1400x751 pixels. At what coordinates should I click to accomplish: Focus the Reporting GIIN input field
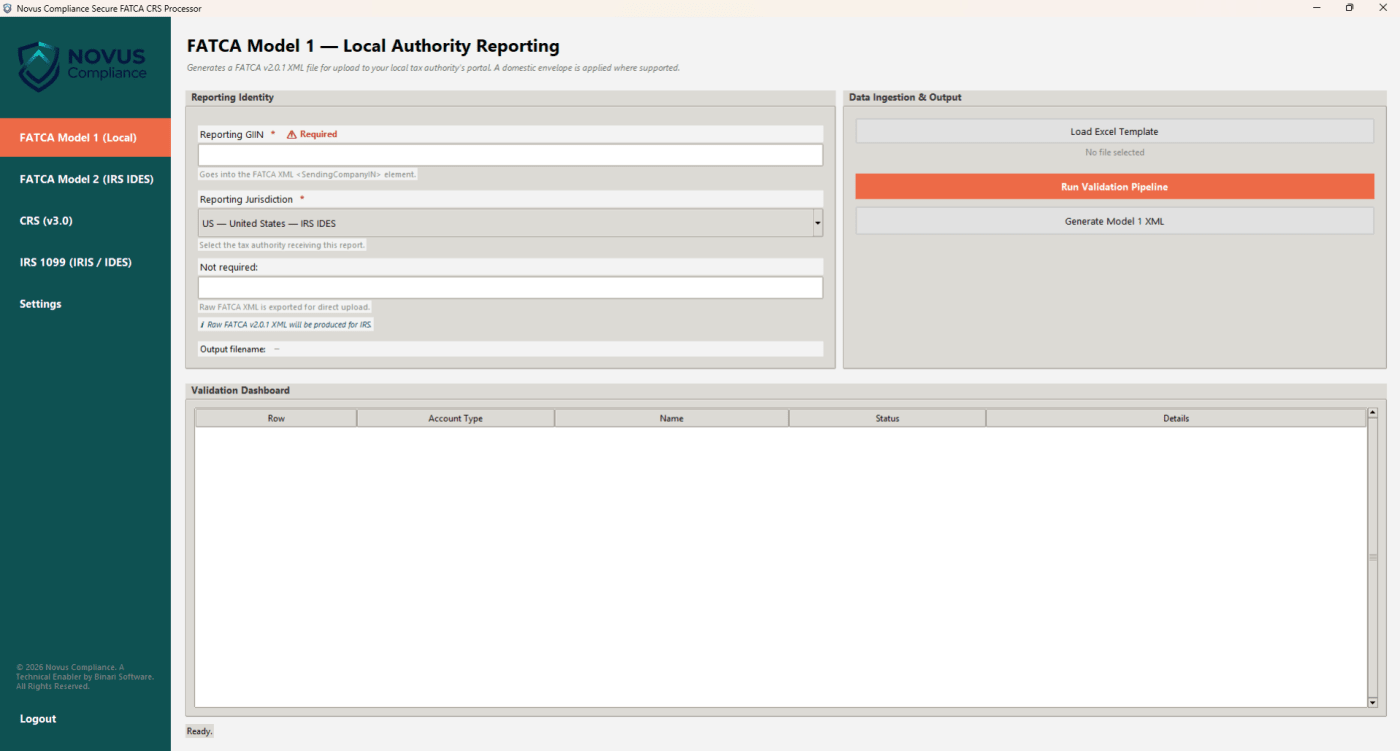[510, 155]
